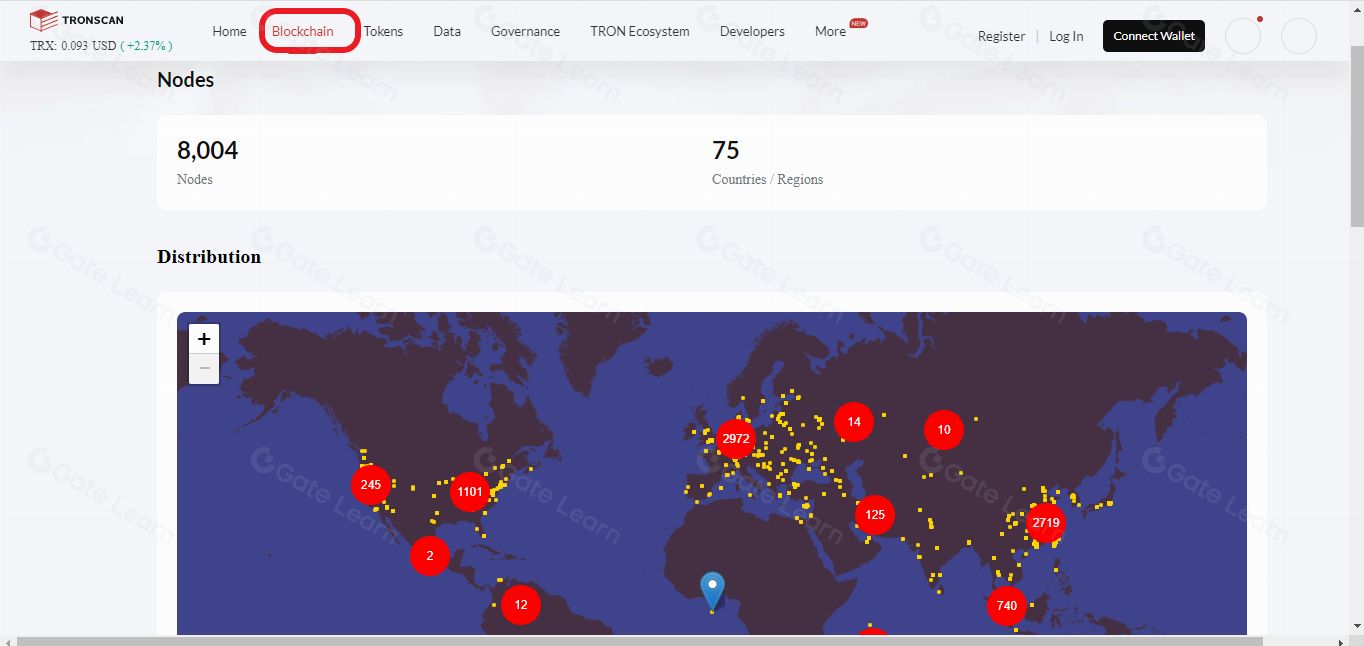The height and width of the screenshot is (646, 1364).
Task: Click the TRONSCAN logo icon
Action: pyautogui.click(x=43, y=20)
